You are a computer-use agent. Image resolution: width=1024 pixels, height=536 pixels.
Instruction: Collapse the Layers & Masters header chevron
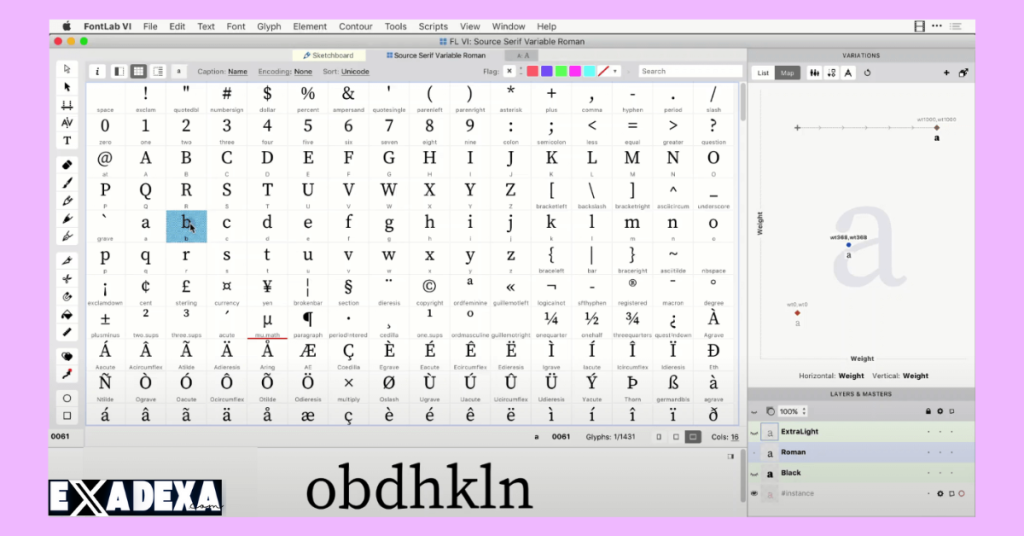pos(755,412)
